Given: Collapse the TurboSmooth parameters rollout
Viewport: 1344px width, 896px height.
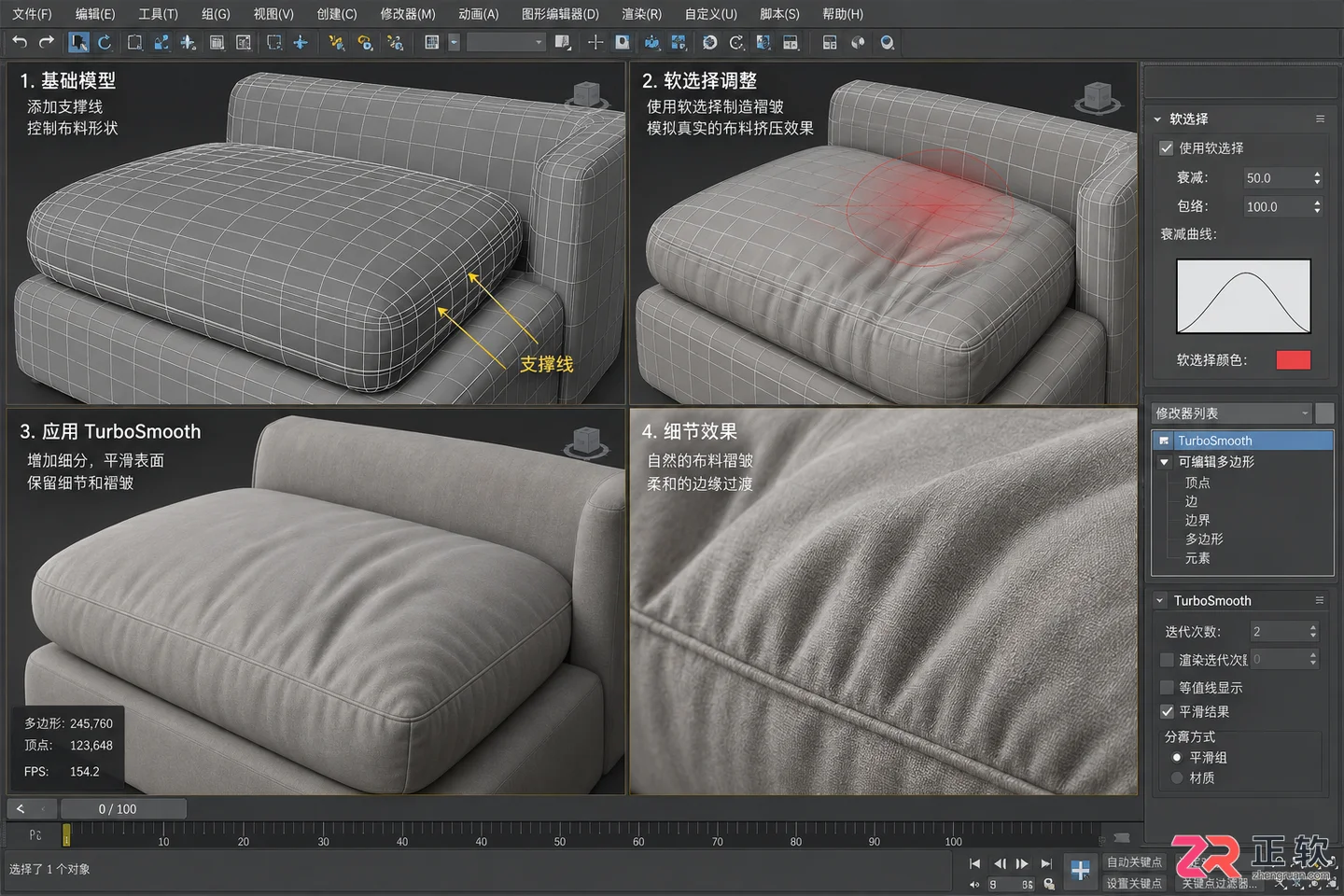Looking at the screenshot, I should 1159,600.
